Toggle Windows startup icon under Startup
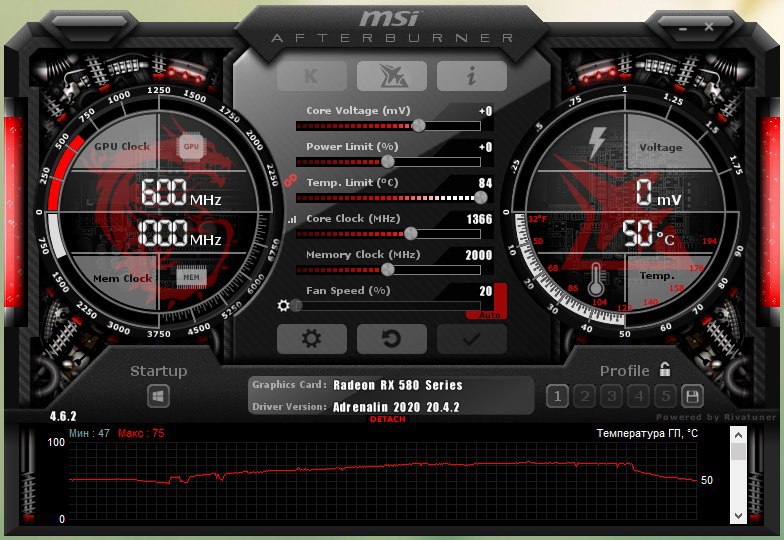 click(x=158, y=396)
